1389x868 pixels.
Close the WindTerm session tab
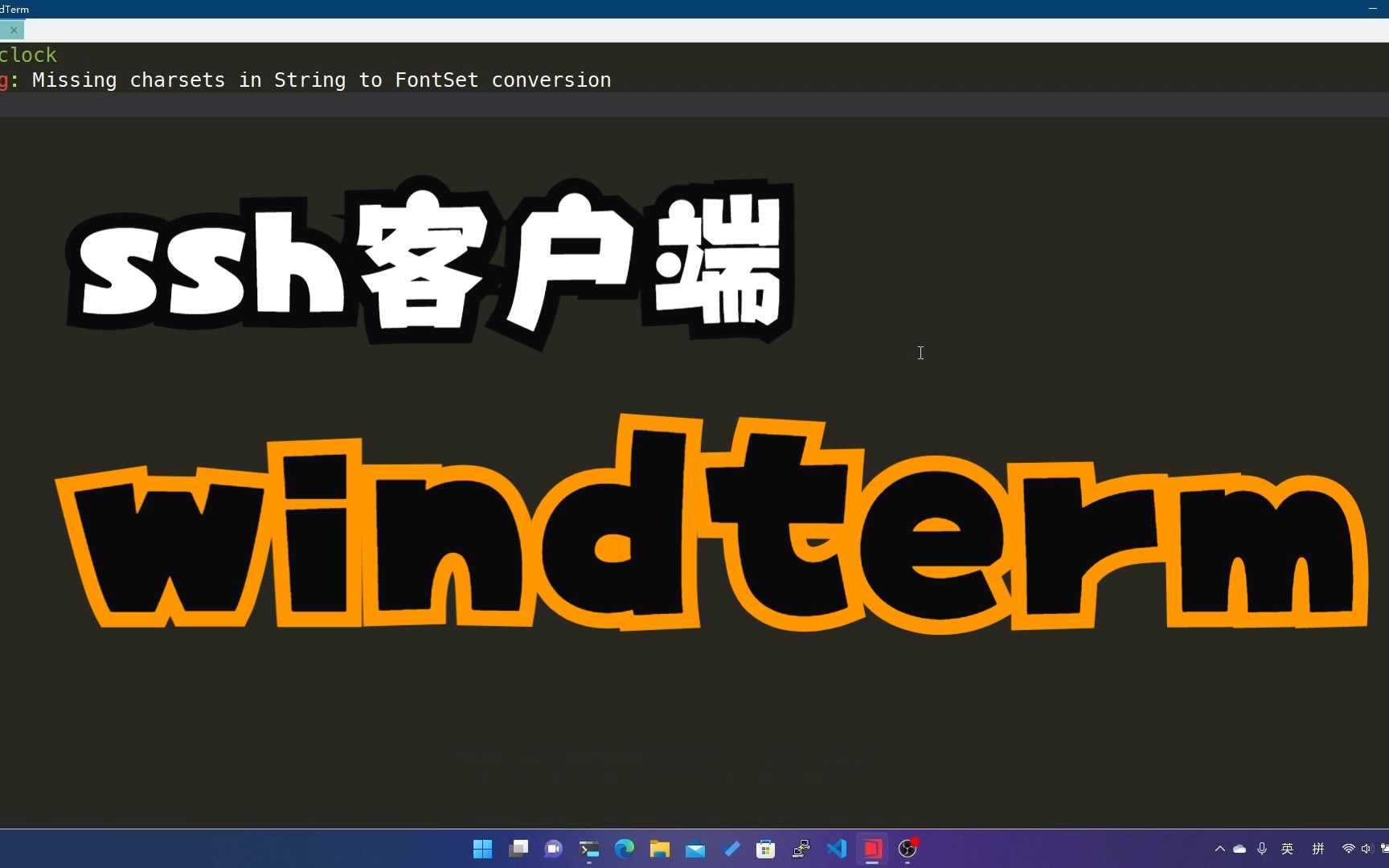(14, 30)
